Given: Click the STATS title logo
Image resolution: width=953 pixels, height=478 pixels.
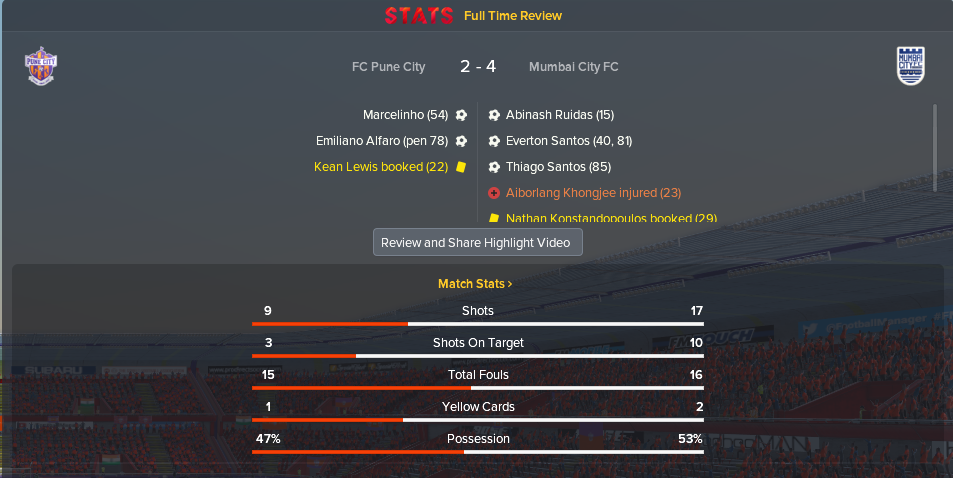Looking at the screenshot, I should pyautogui.click(x=419, y=15).
